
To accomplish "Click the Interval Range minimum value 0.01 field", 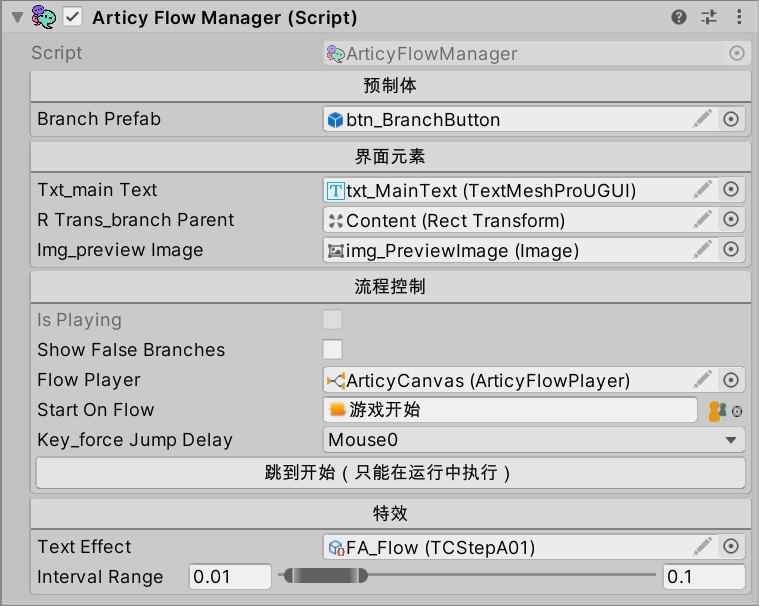I will tap(230, 576).
